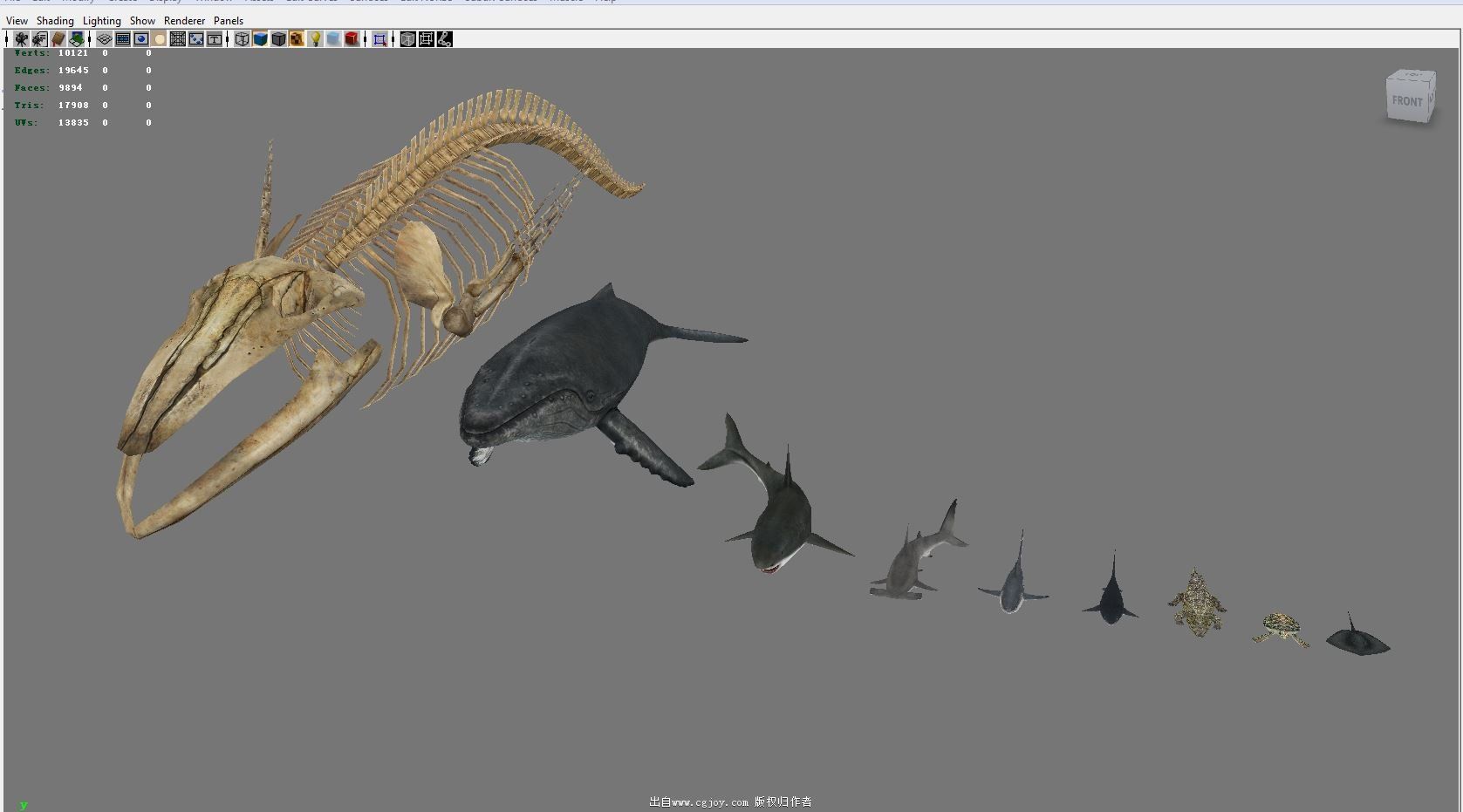Enable Wireframe on Shaded dark cube
This screenshot has height=812, width=1463.
coord(278,39)
